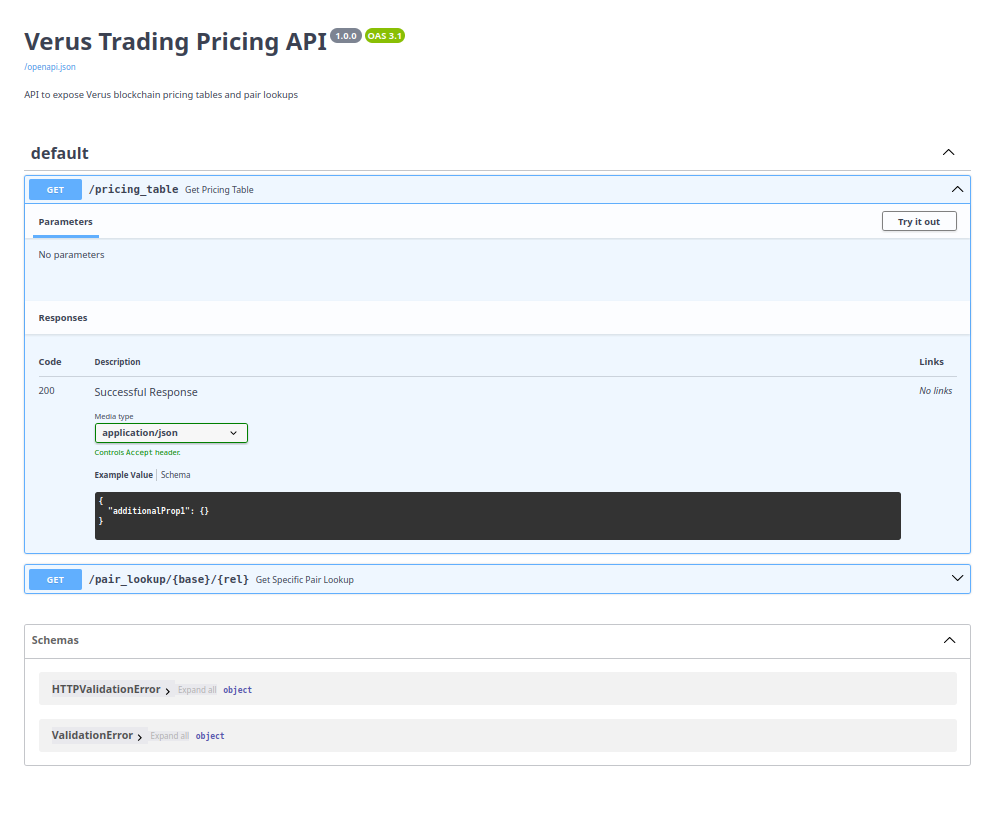The height and width of the screenshot is (836, 1007).
Task: Expand the /pair_lookup operation
Action: coord(957,578)
